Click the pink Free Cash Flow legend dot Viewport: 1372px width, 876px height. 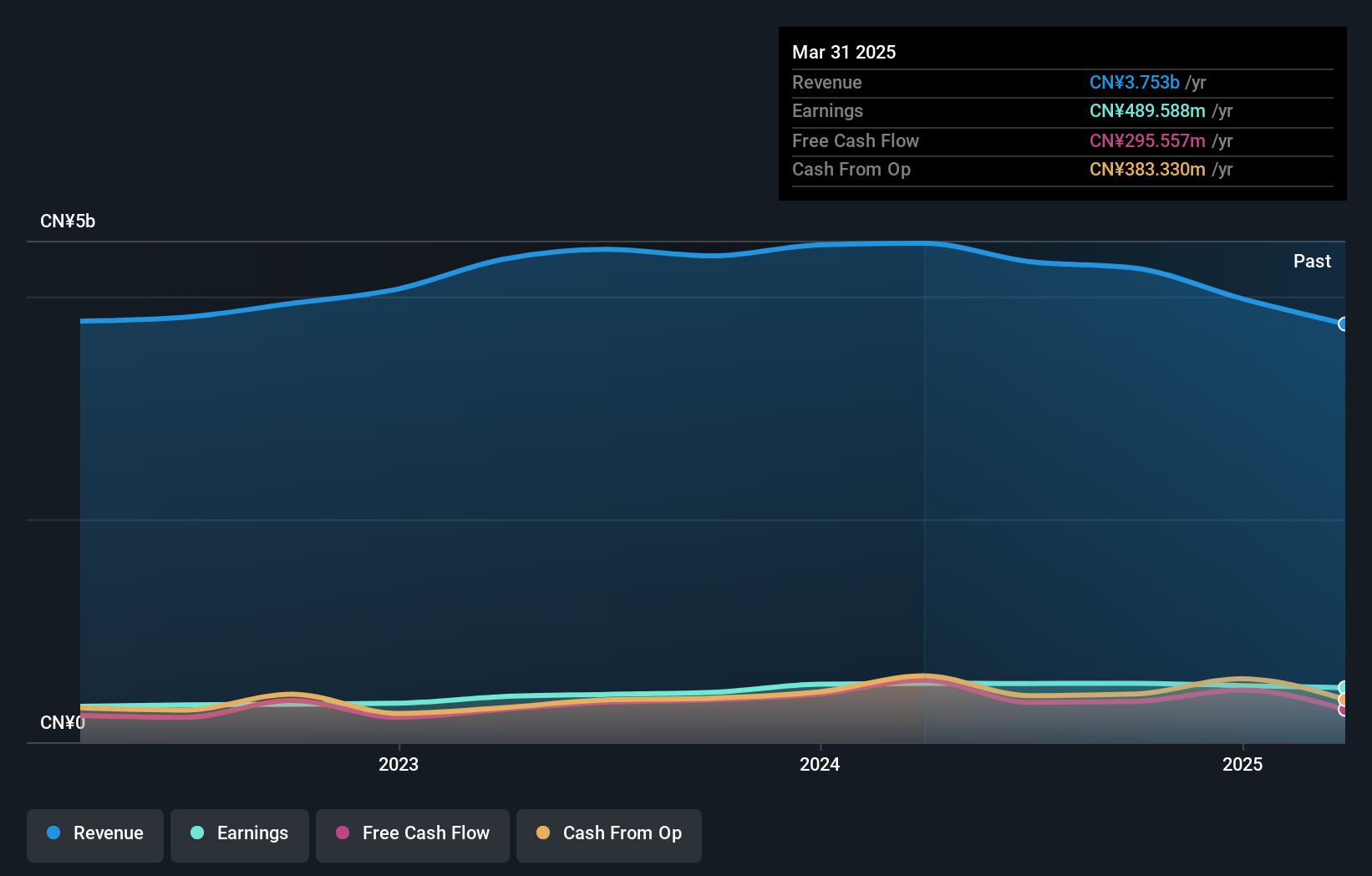click(343, 833)
